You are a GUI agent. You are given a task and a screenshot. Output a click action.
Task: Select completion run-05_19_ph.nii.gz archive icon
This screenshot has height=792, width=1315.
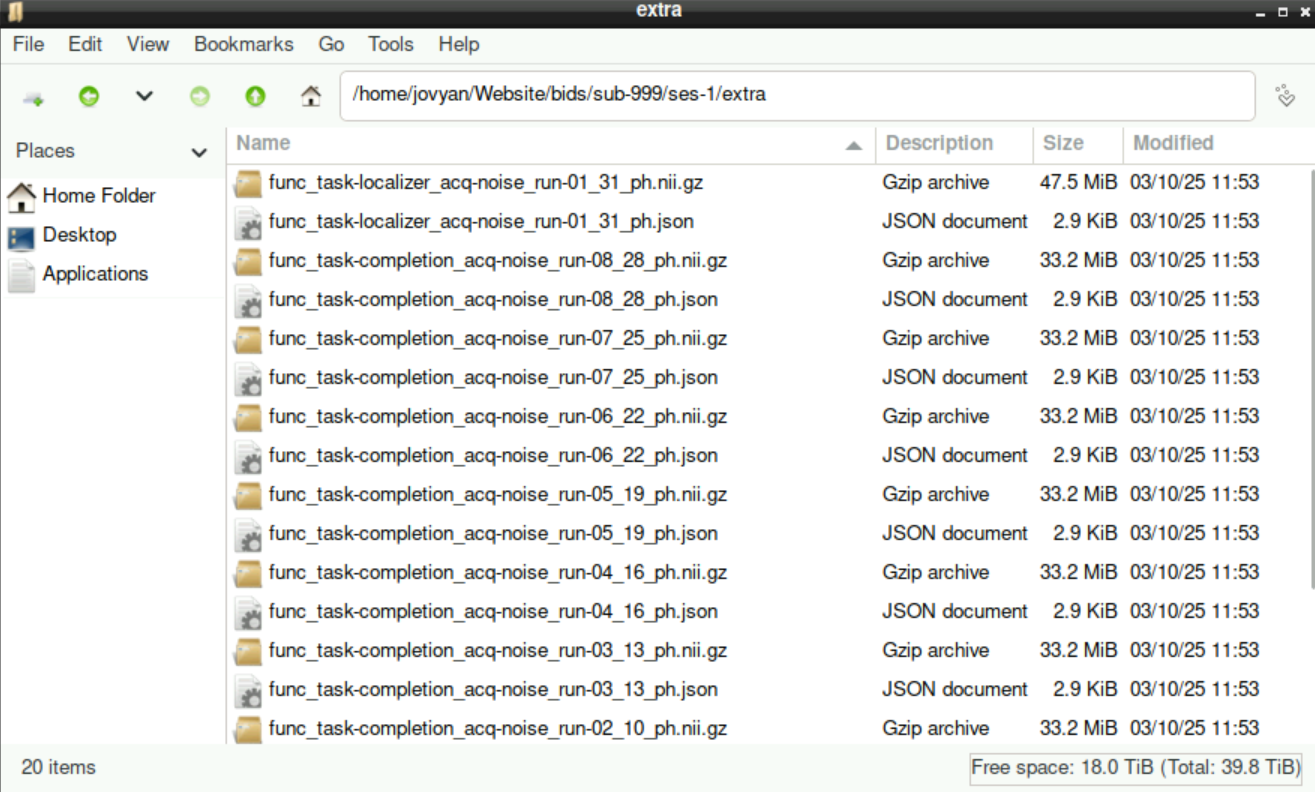(x=248, y=495)
